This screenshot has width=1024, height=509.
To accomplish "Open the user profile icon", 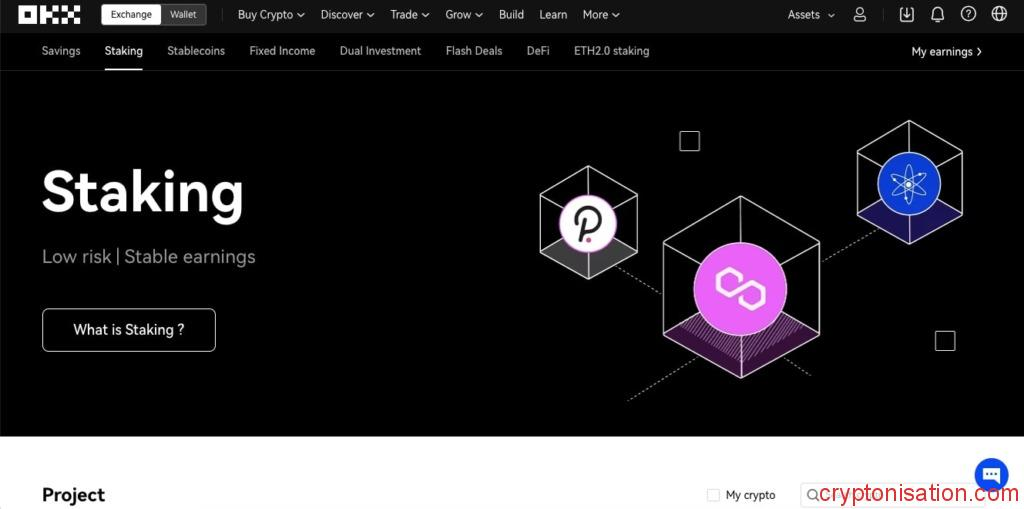I will [x=860, y=15].
